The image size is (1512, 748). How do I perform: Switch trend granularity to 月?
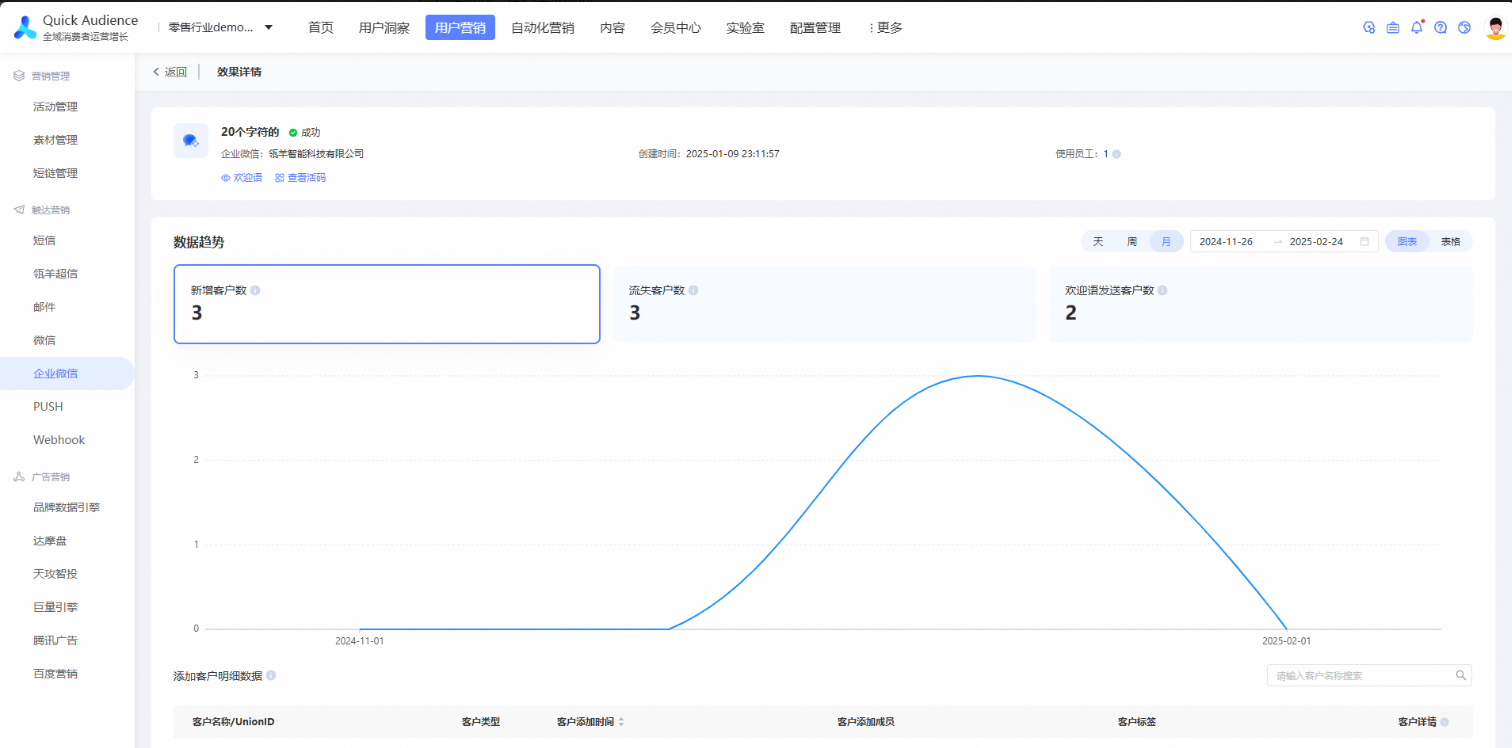(1166, 241)
